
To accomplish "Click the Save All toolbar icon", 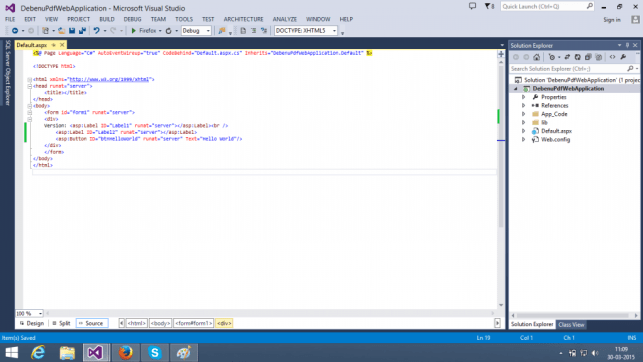I will (82, 31).
